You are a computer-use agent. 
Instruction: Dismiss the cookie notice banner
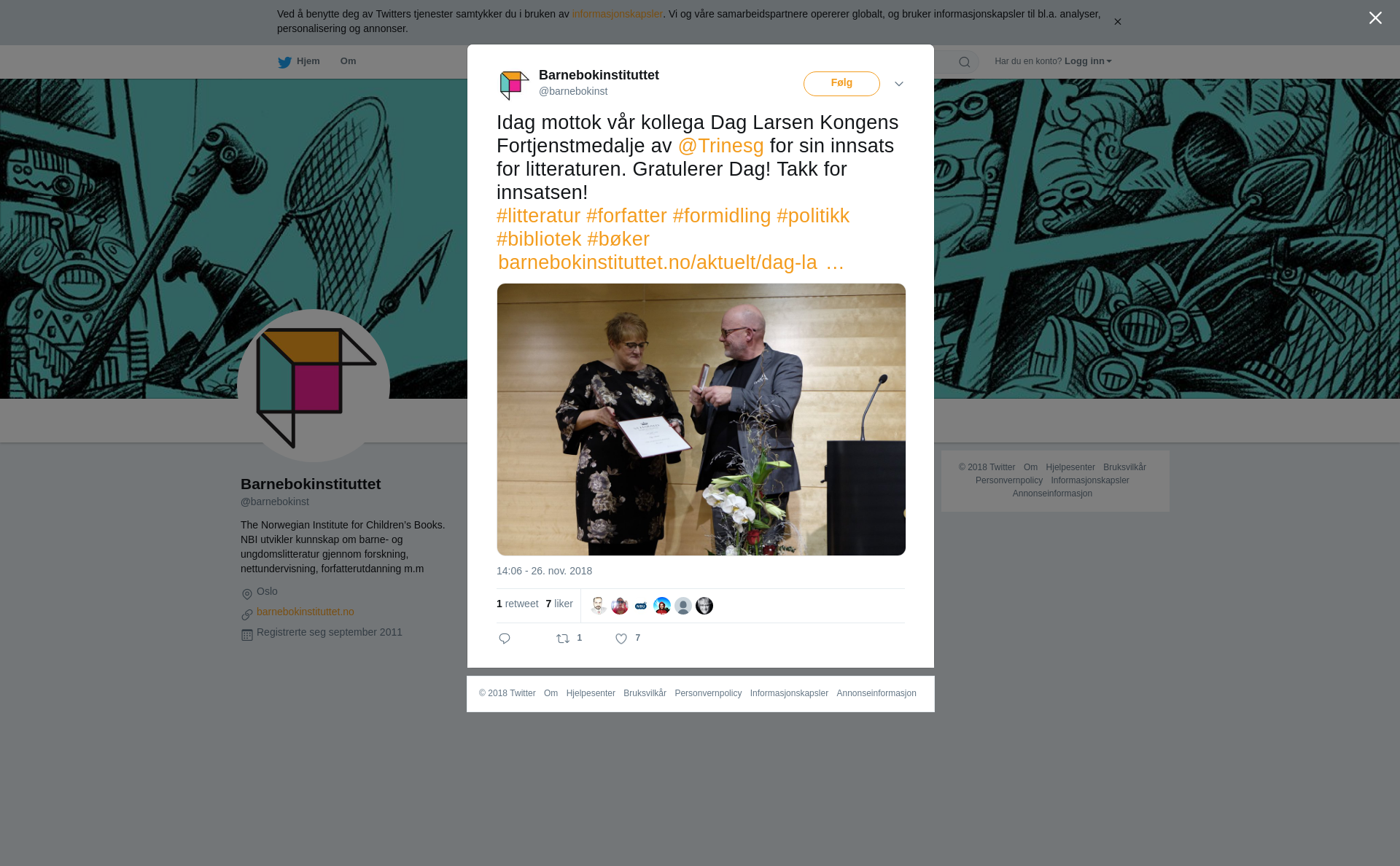click(x=1117, y=22)
